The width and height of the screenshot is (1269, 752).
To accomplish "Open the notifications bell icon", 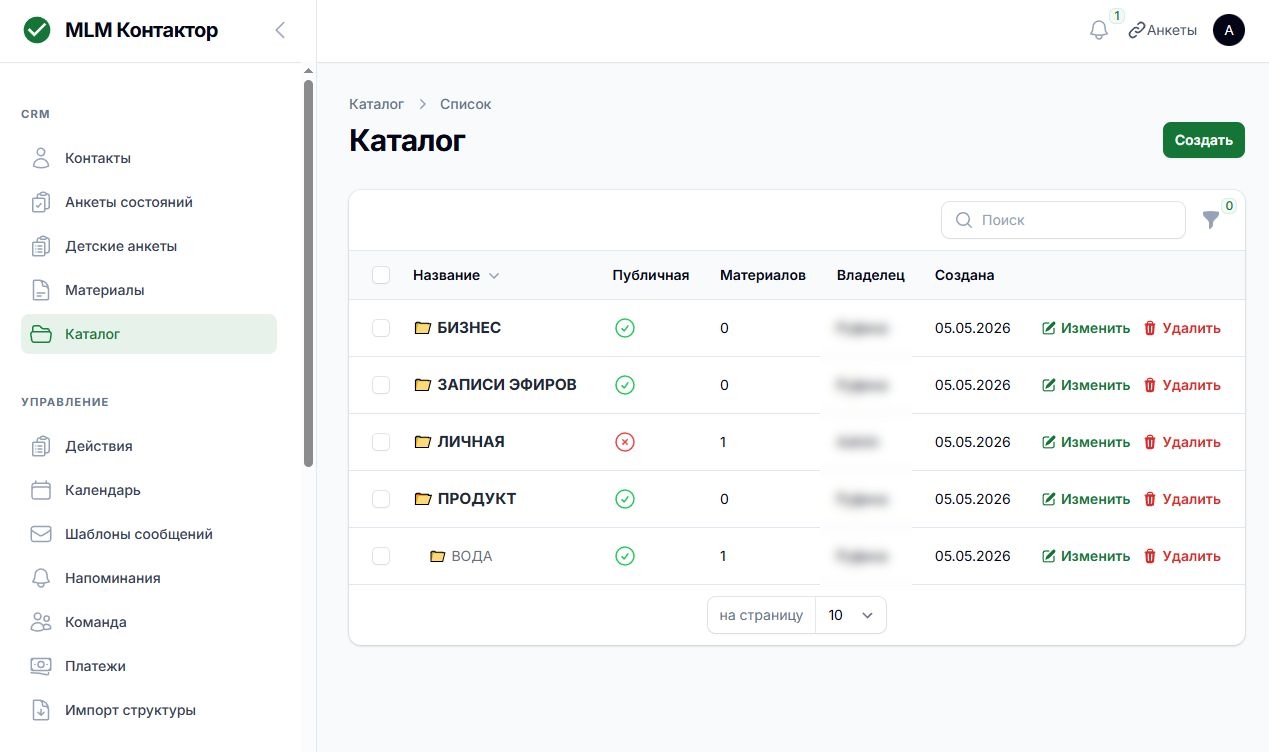I will [x=1099, y=30].
